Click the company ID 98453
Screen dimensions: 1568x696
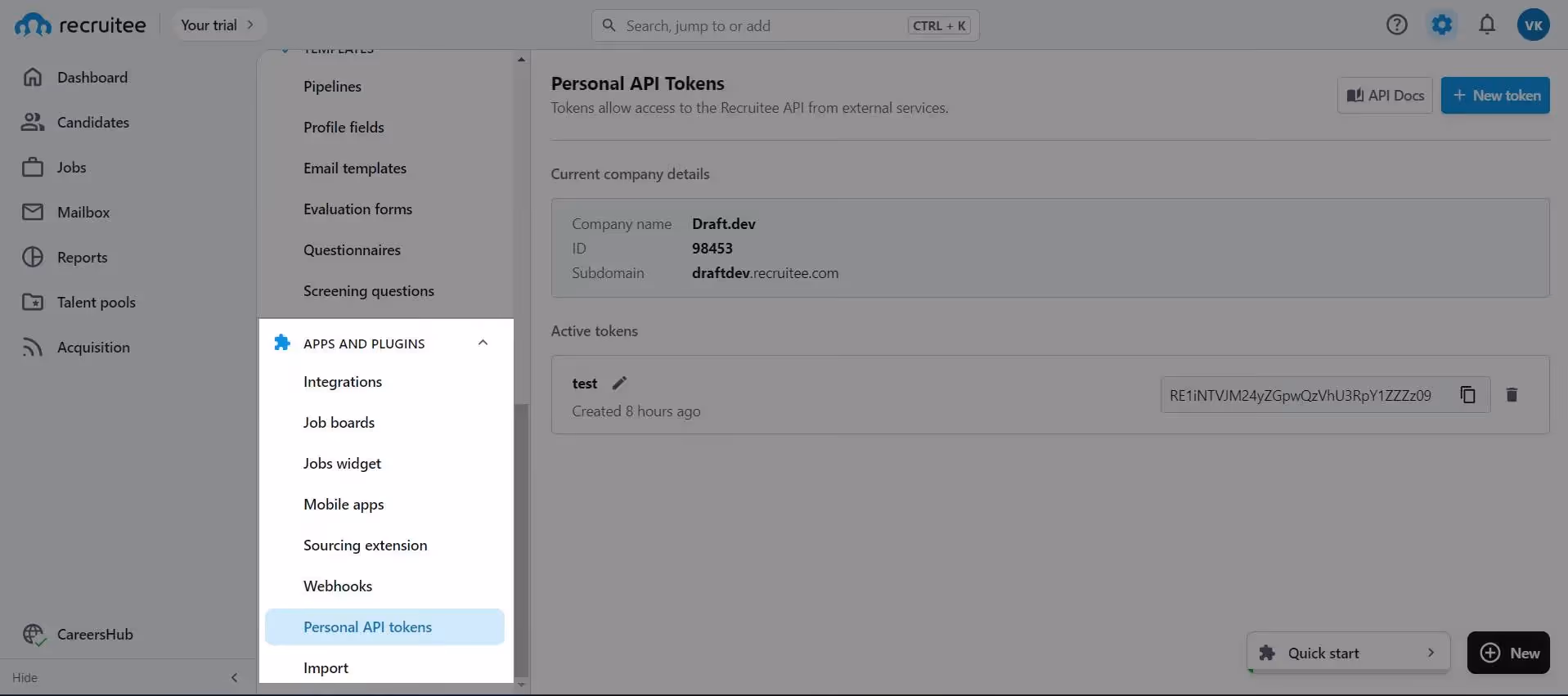(712, 248)
